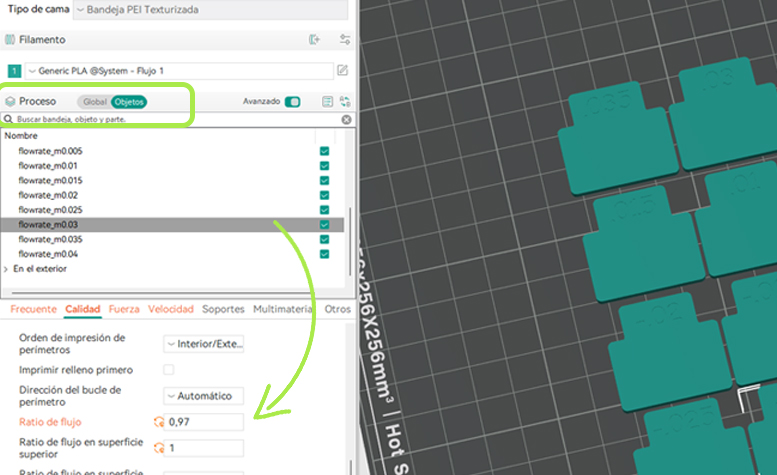Viewport: 777px width, 475px height.
Task: Clear the search field with X
Action: pos(346,119)
